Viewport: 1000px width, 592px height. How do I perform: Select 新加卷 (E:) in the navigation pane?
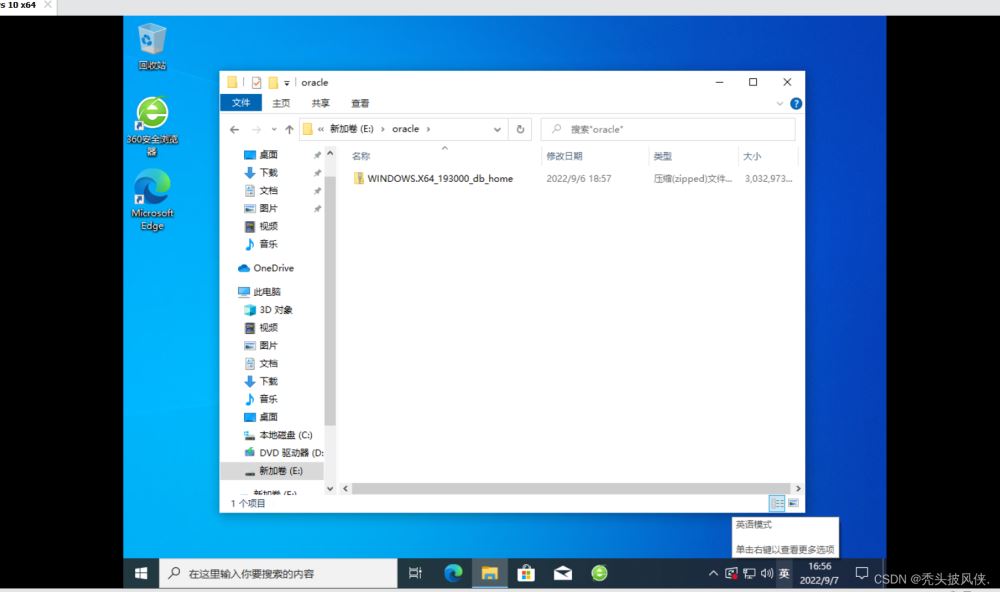280,470
